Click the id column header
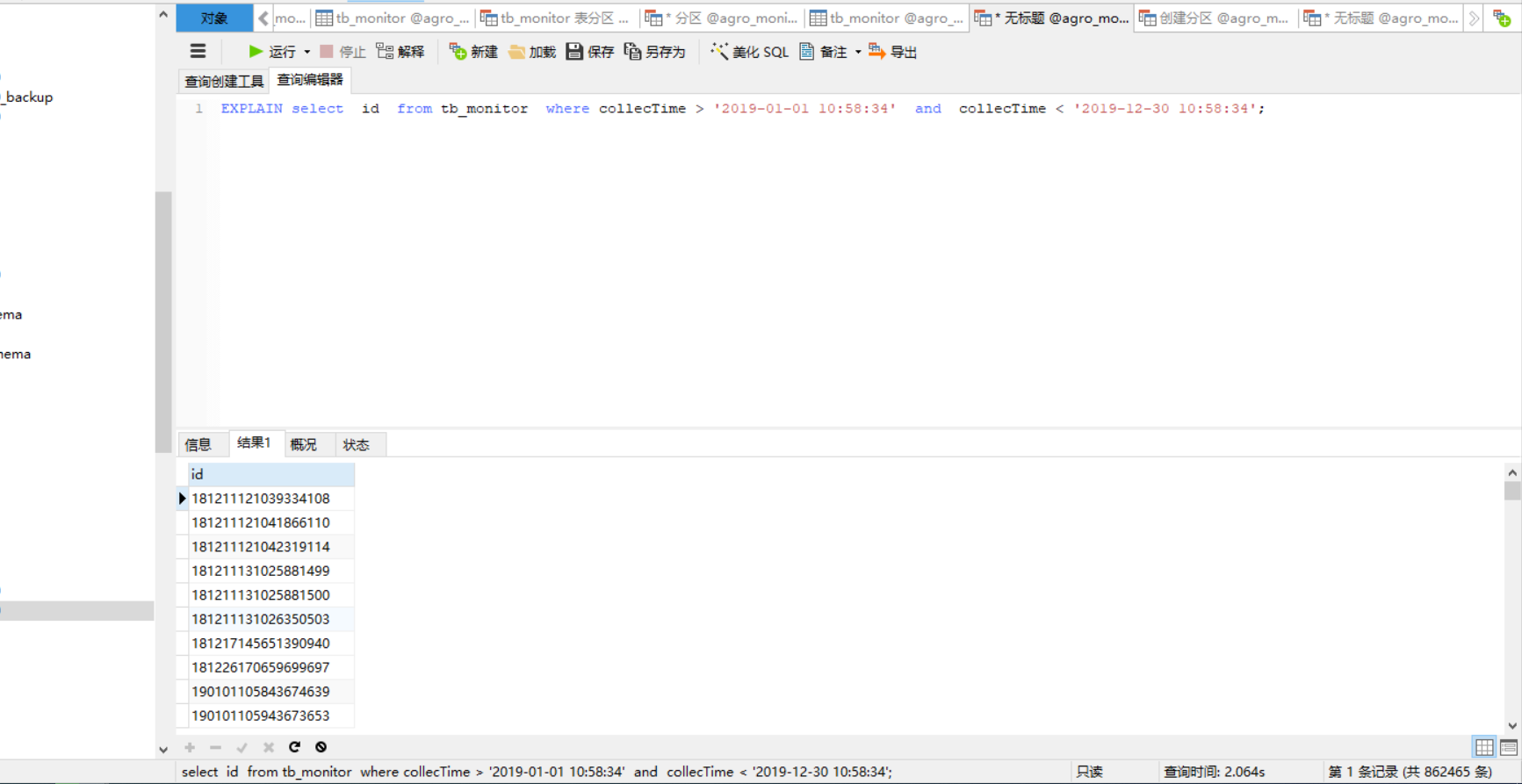The width and height of the screenshot is (1522, 784). click(271, 474)
